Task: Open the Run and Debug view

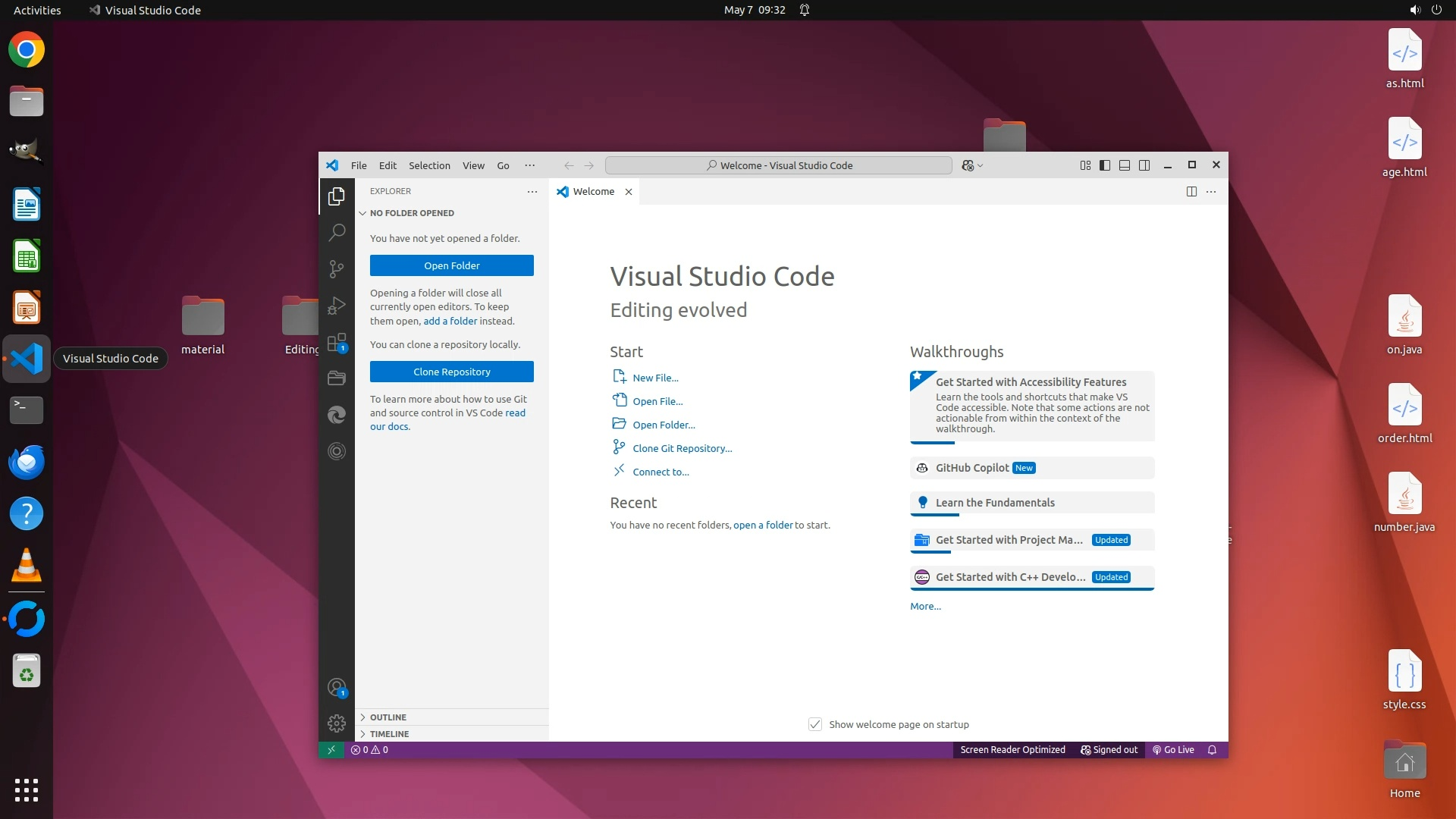Action: (x=337, y=306)
